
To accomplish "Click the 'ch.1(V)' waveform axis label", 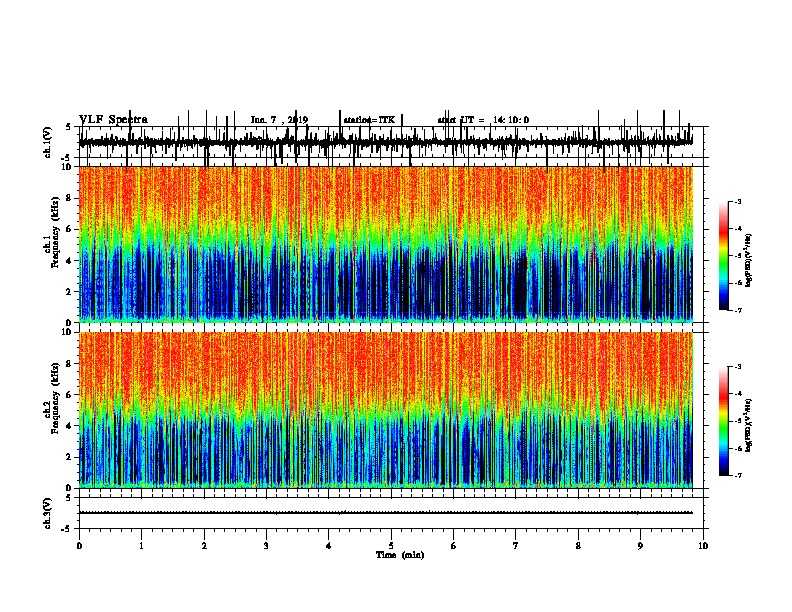I will (48, 142).
